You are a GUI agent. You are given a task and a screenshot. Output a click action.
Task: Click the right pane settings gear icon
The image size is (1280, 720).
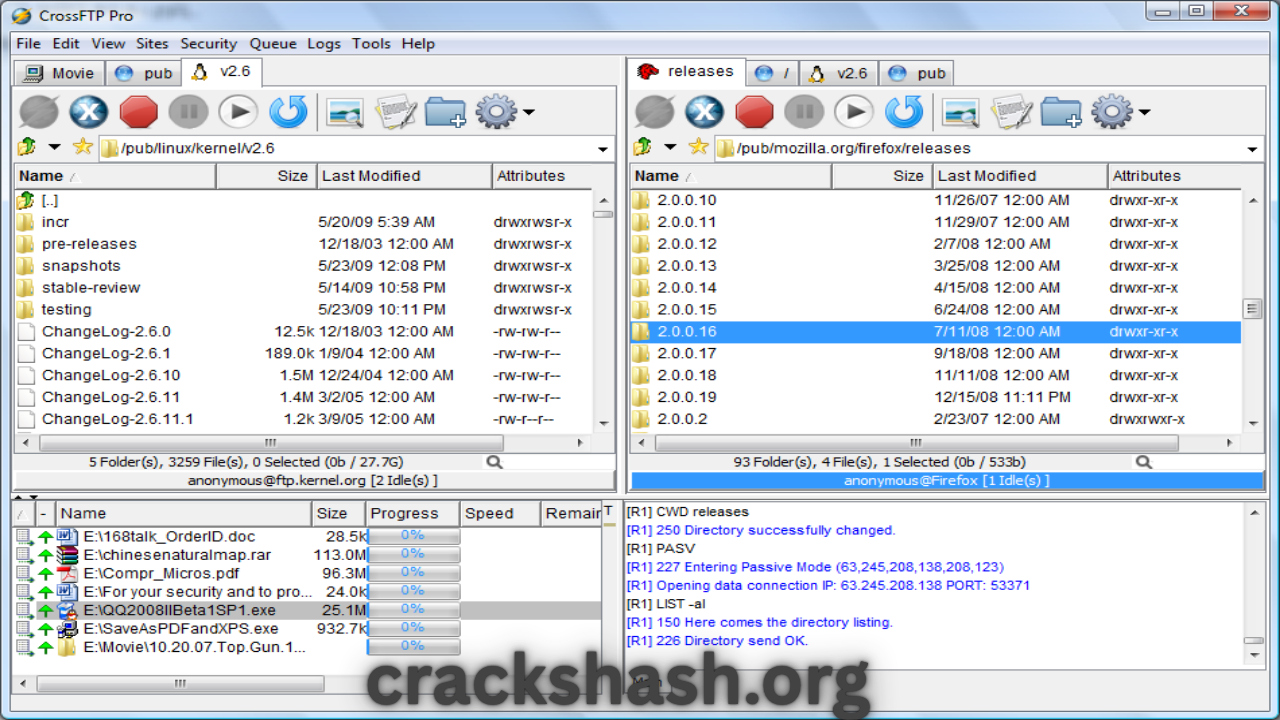pyautogui.click(x=1112, y=112)
